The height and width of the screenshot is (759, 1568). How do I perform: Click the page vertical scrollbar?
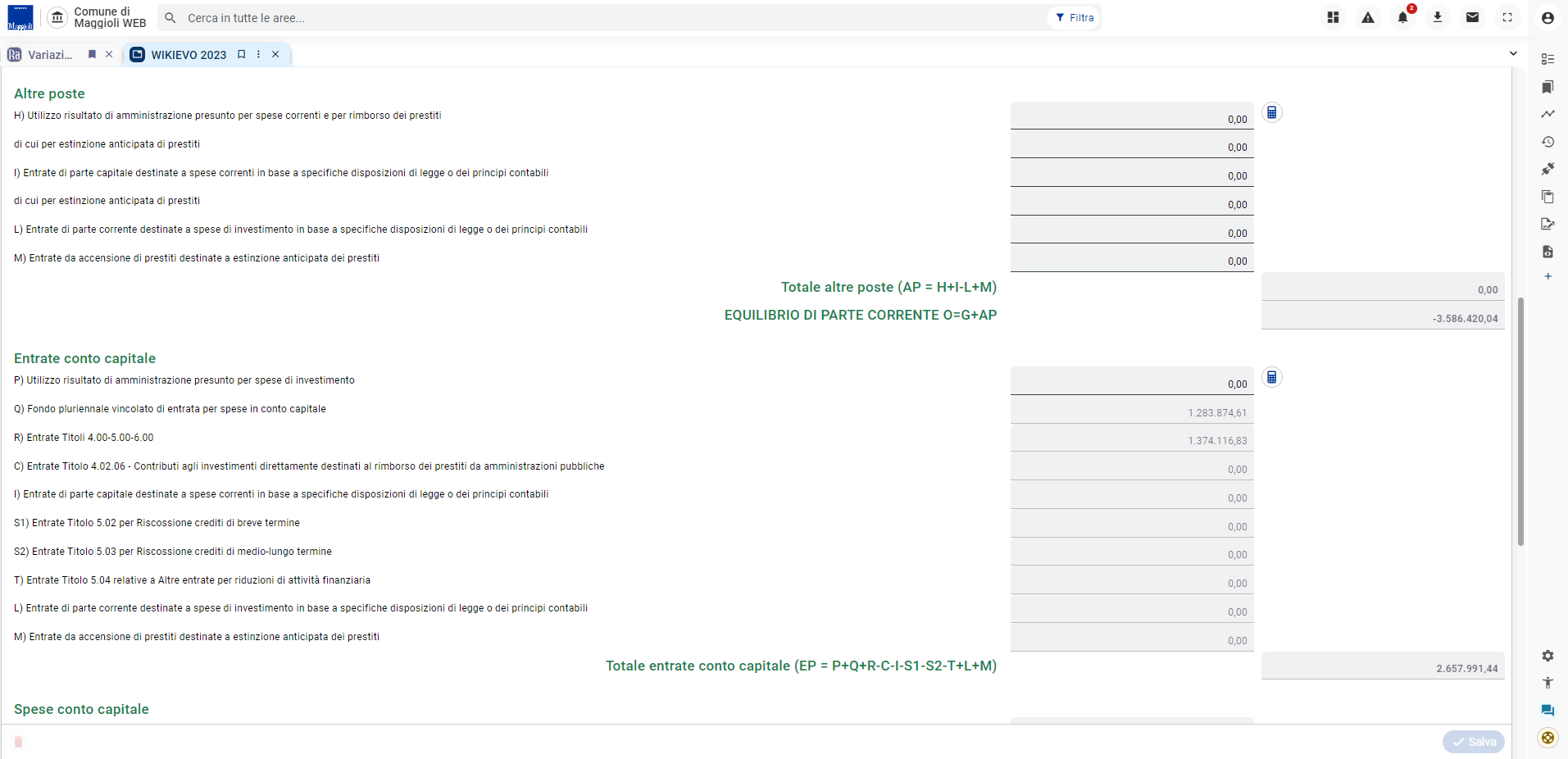[1520, 421]
